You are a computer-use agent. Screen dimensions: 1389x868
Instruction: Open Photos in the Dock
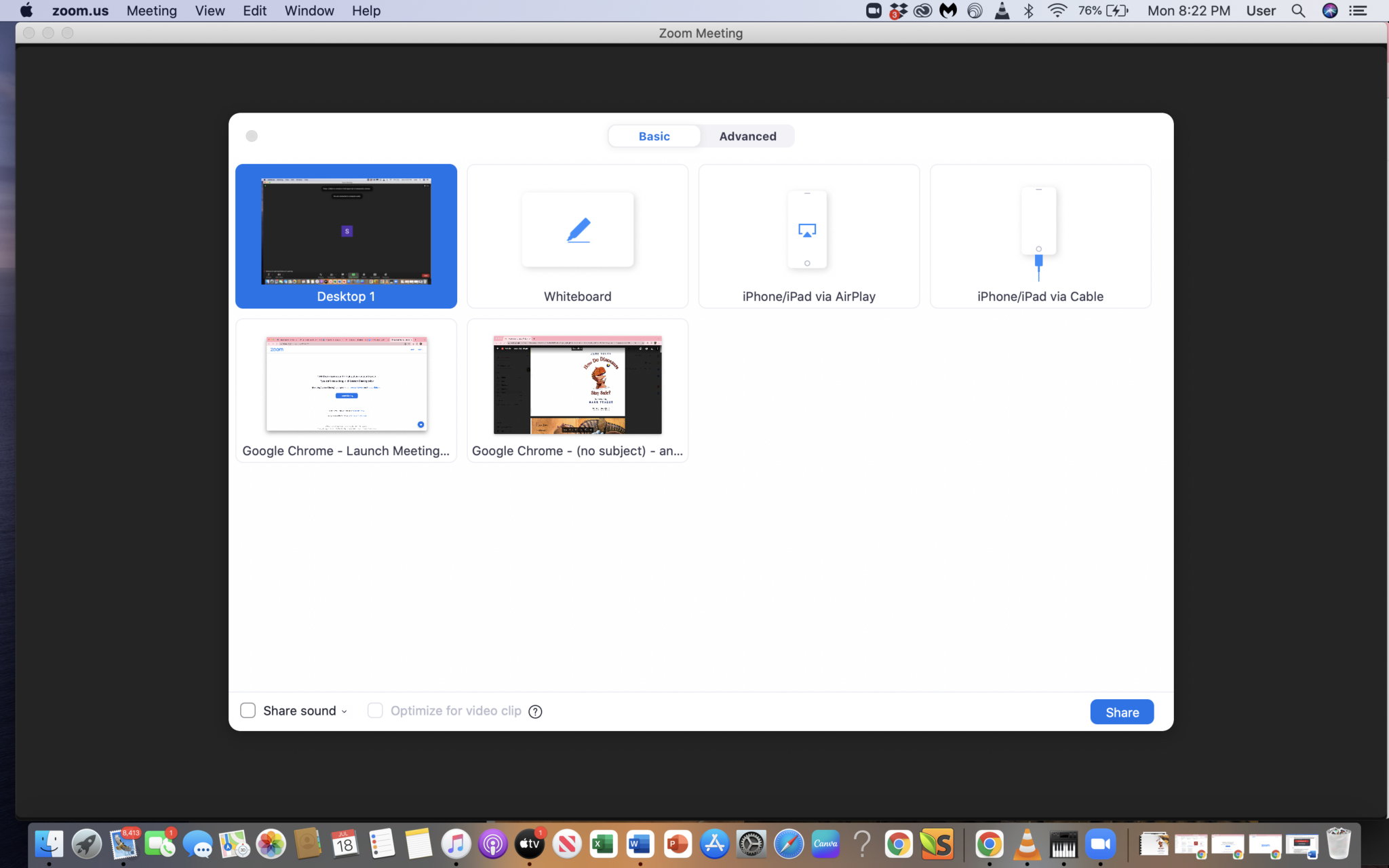pyautogui.click(x=271, y=844)
